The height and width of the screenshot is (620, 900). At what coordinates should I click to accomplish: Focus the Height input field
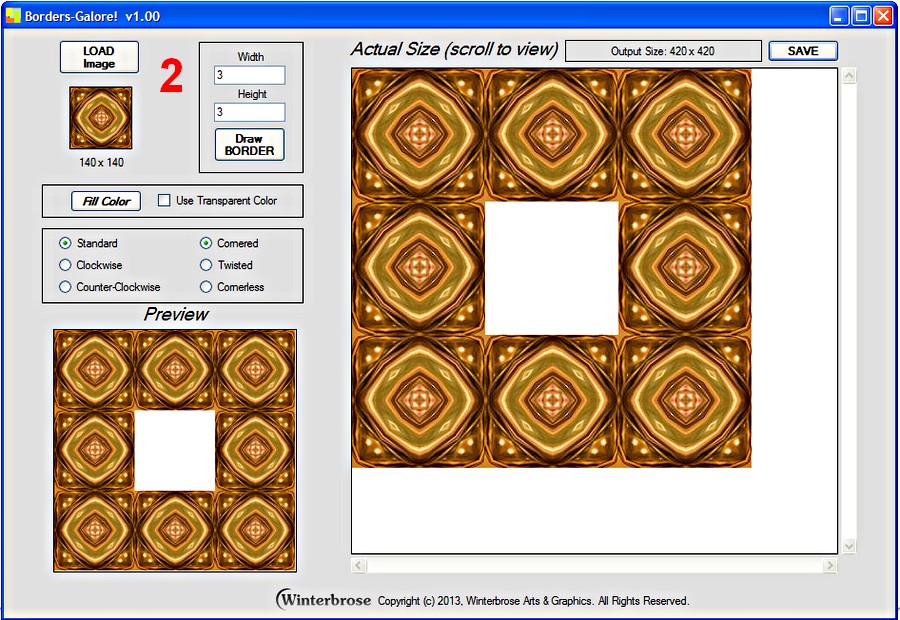click(x=250, y=112)
